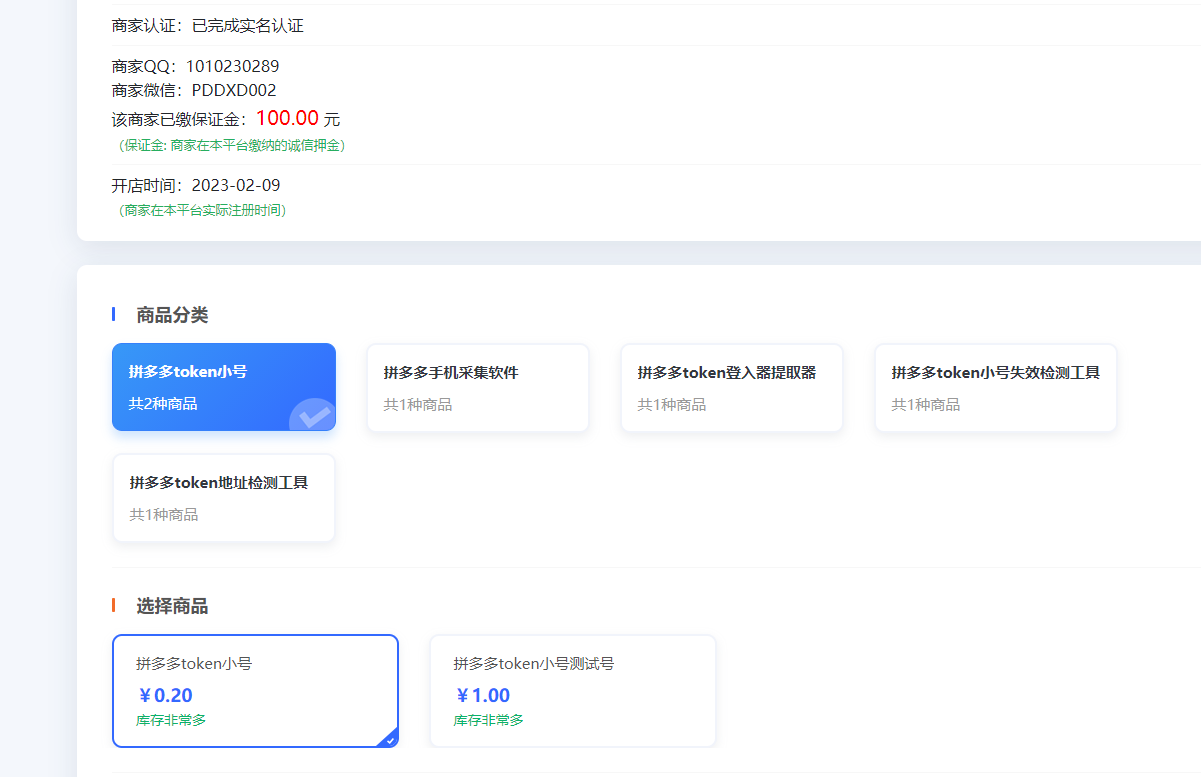Choose the 拼多多token小号 product priced ￥0.20
The height and width of the screenshot is (777, 1201).
click(x=255, y=691)
